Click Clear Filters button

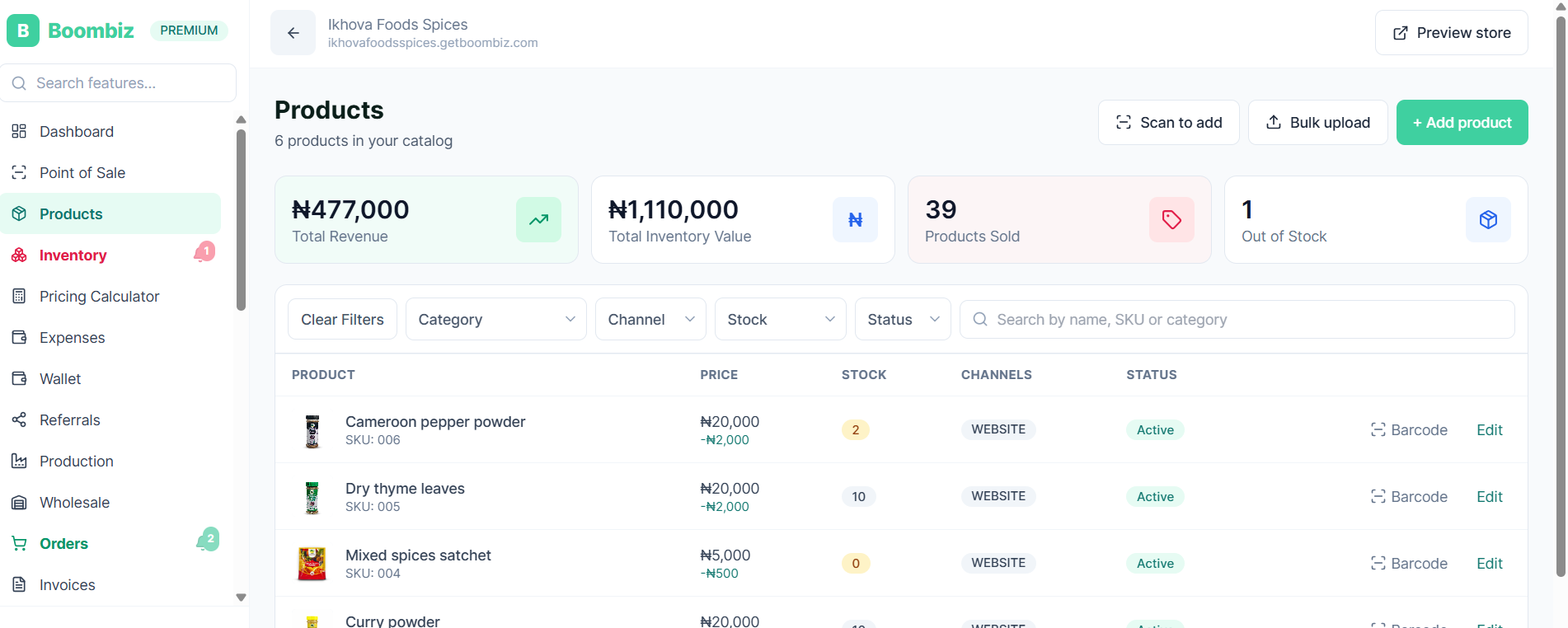(x=342, y=320)
